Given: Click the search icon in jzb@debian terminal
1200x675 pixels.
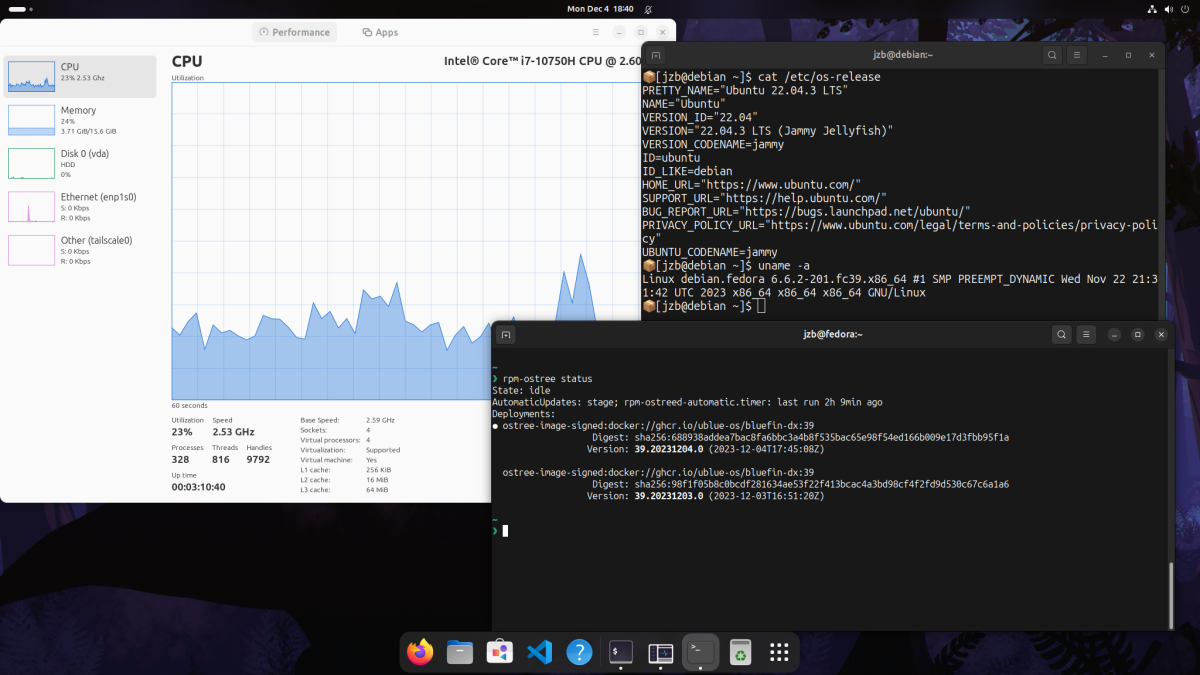Looking at the screenshot, I should click(1052, 55).
